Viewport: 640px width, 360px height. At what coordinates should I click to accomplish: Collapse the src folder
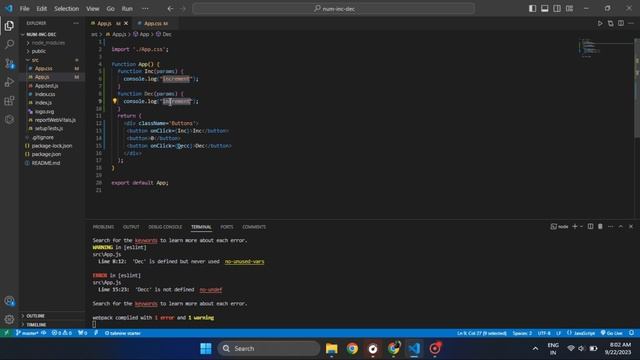pos(35,60)
